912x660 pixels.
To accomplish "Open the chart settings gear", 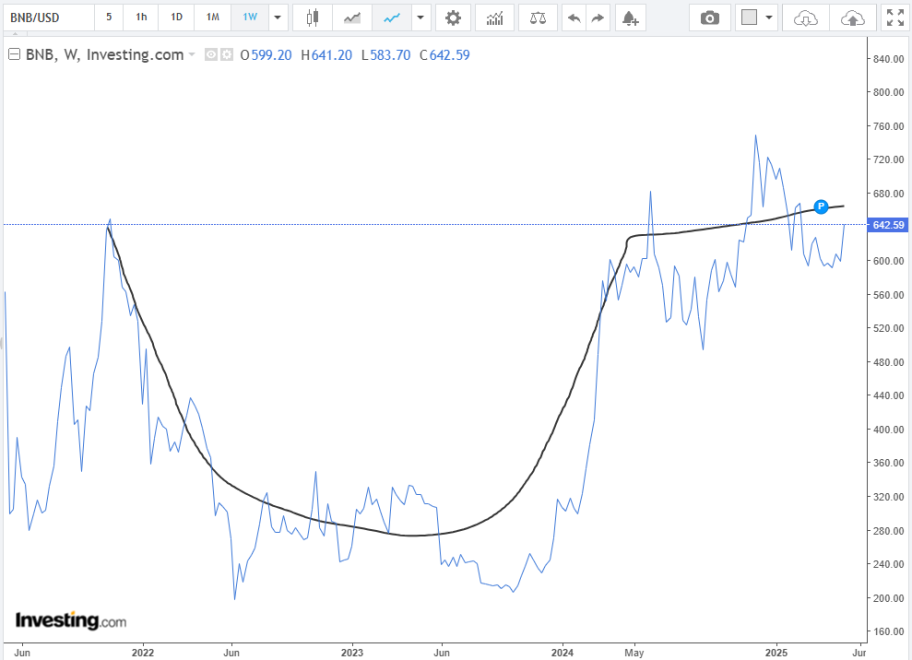I will point(453,16).
